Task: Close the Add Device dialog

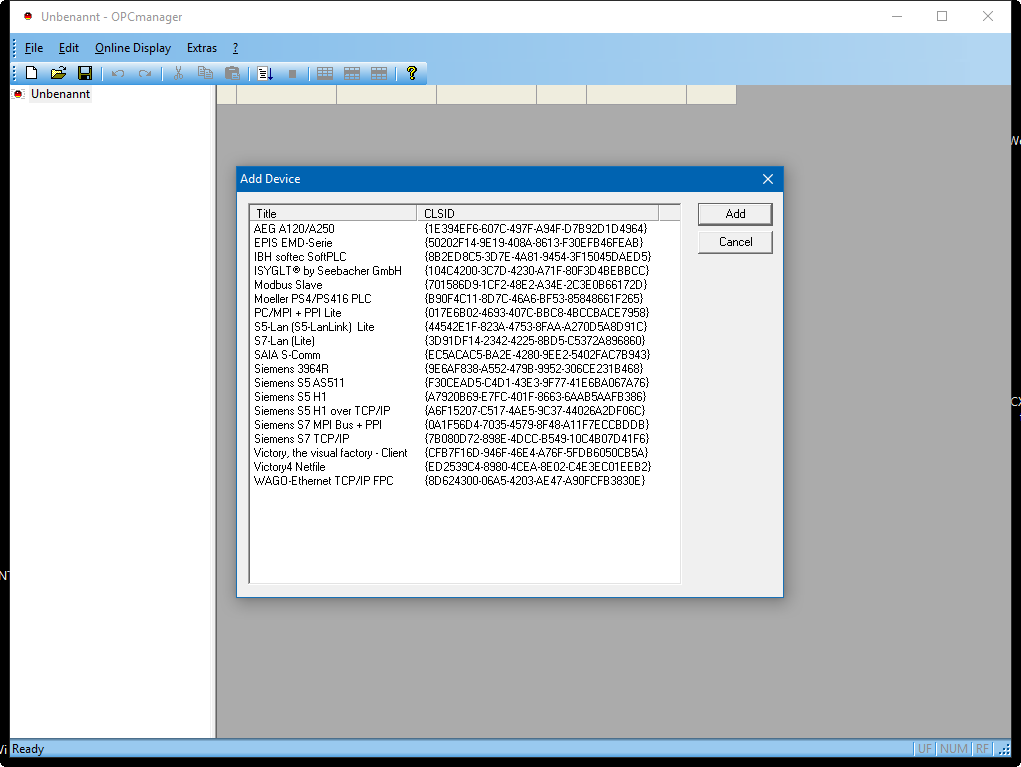Action: tap(768, 179)
